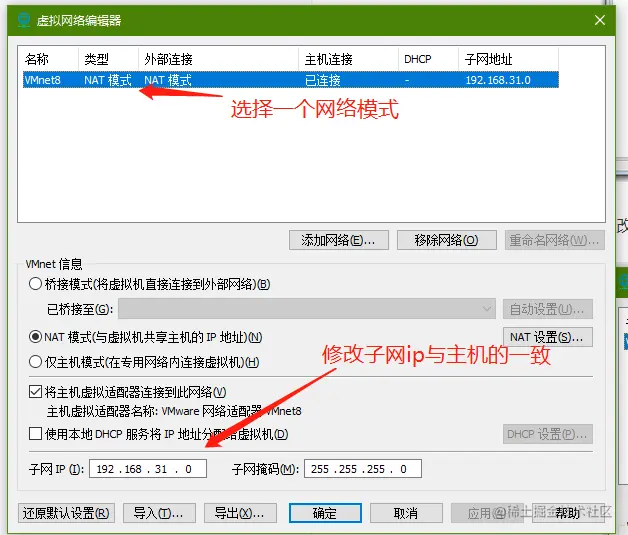The width and height of the screenshot is (628, 535).
Task: Click the 子网 IP input field
Action: [x=148, y=469]
